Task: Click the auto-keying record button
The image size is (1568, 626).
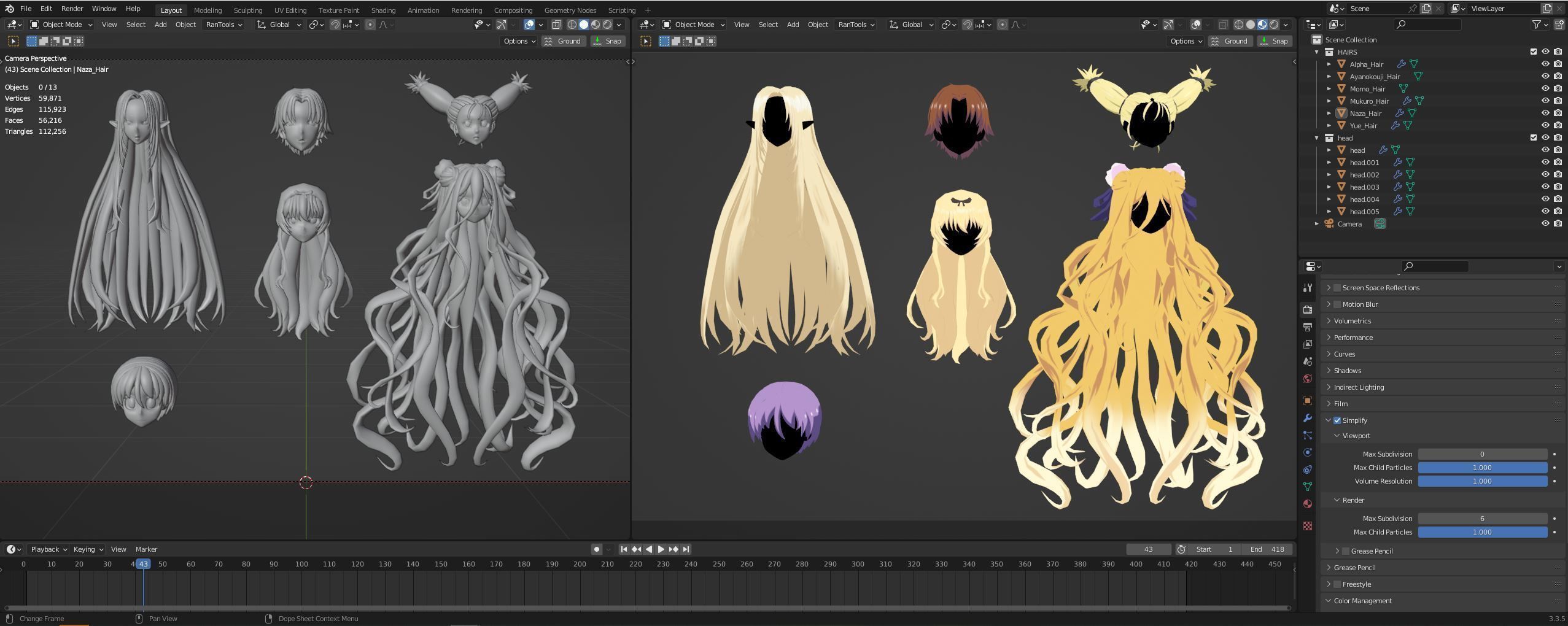Action: tap(596, 549)
